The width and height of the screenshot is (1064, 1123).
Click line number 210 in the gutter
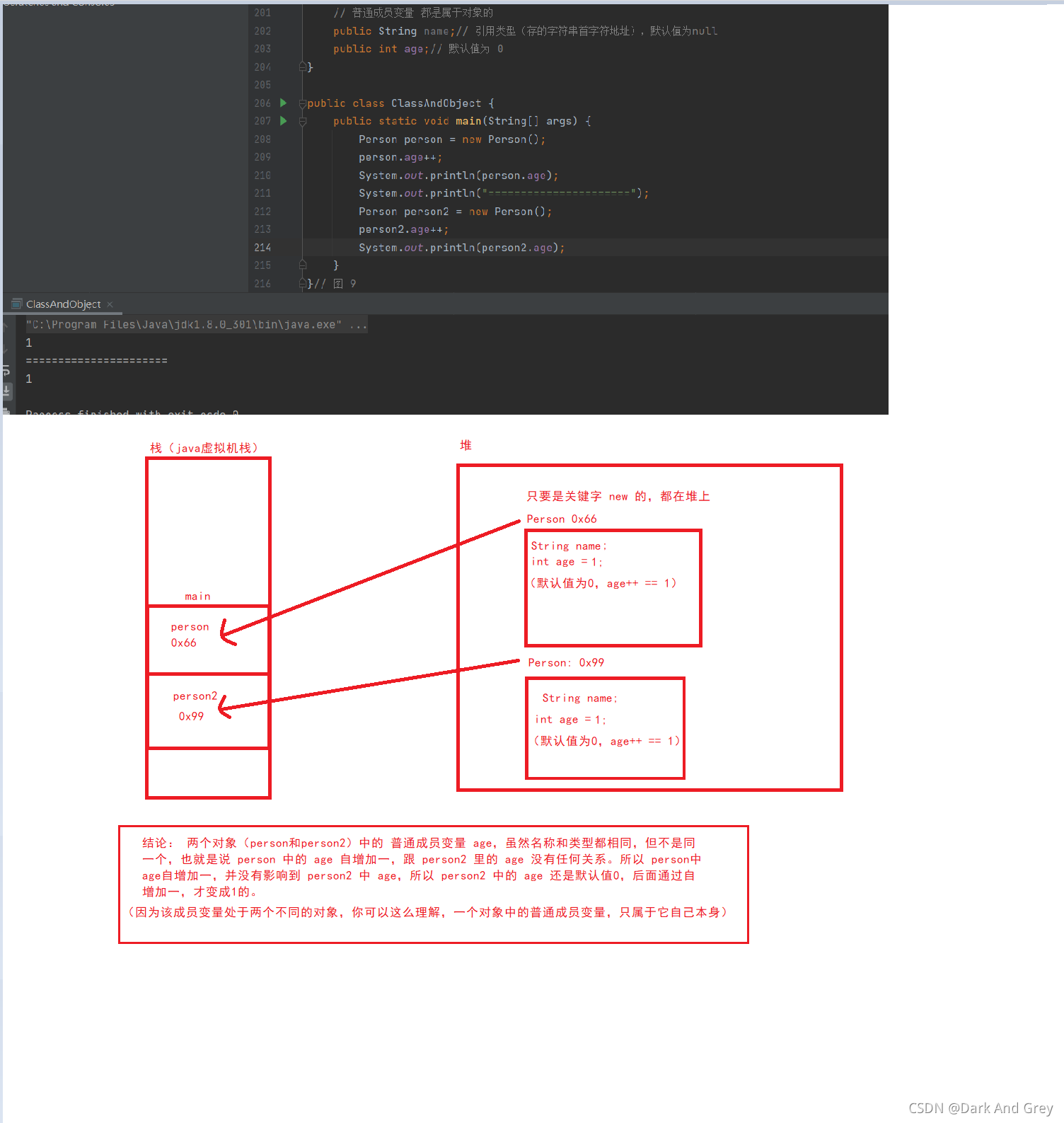click(262, 175)
